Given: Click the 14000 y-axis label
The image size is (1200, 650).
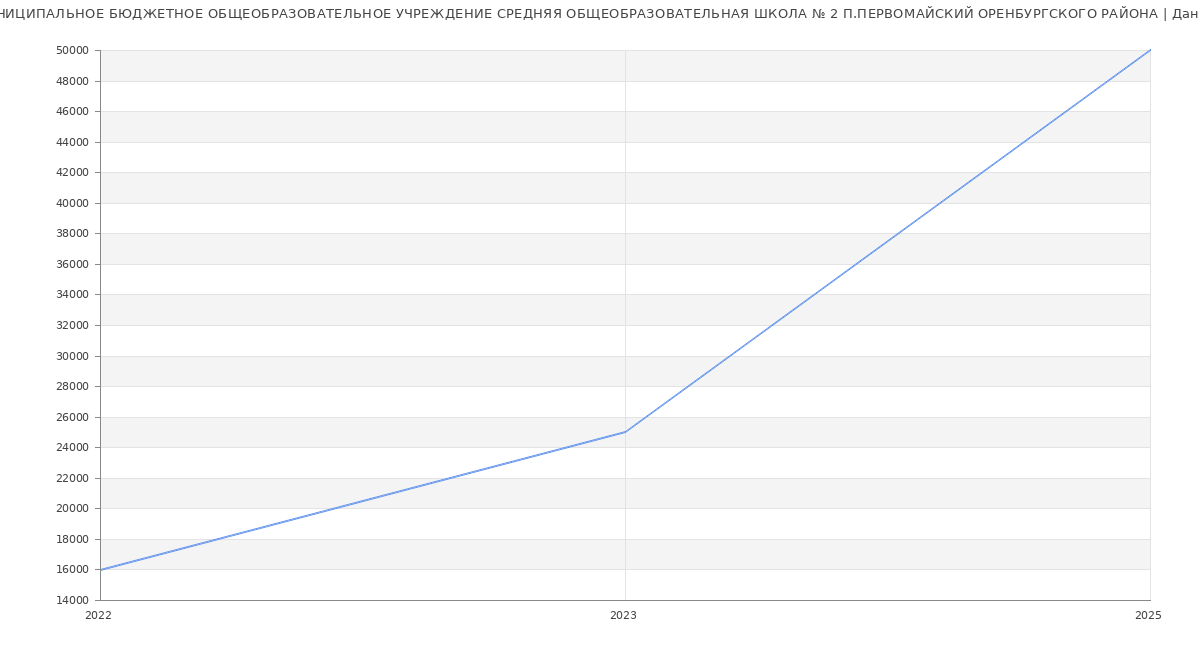Looking at the screenshot, I should [72, 601].
